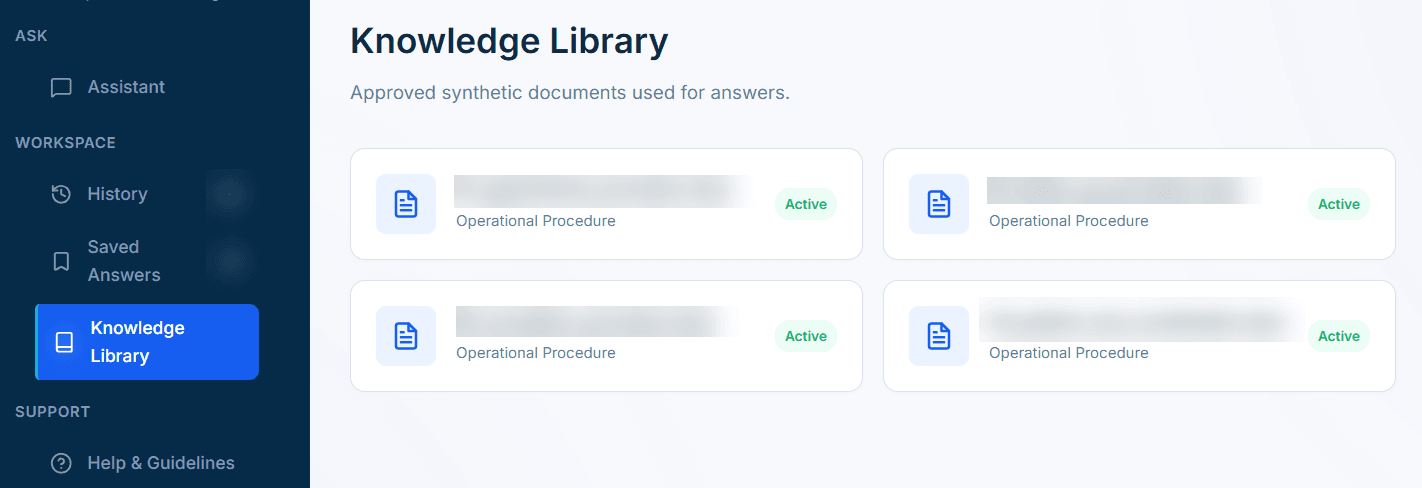Click the Saved Answers bookmark icon
This screenshot has height=488, width=1422.
coord(61,261)
